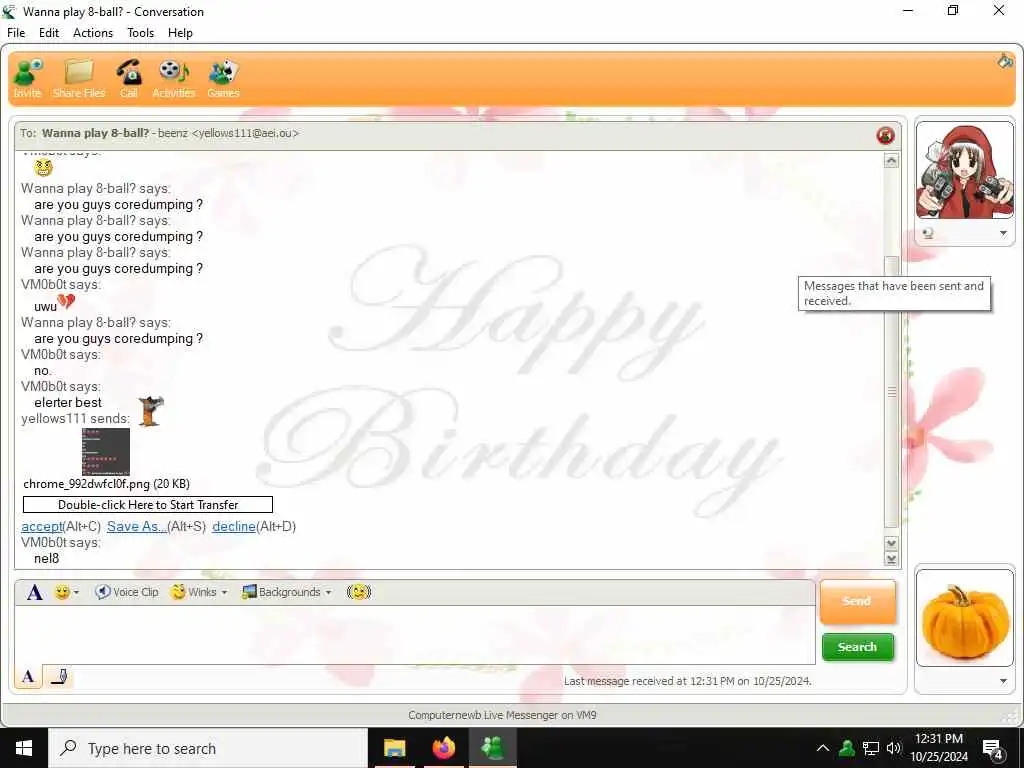Image resolution: width=1024 pixels, height=768 pixels.
Task: Open File Explorer from the taskbar
Action: tap(394, 748)
